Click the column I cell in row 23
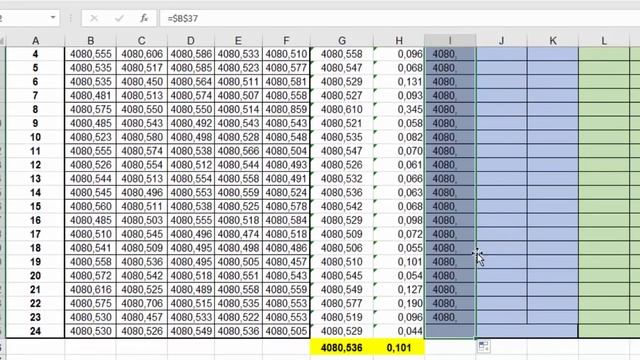 tap(450, 317)
